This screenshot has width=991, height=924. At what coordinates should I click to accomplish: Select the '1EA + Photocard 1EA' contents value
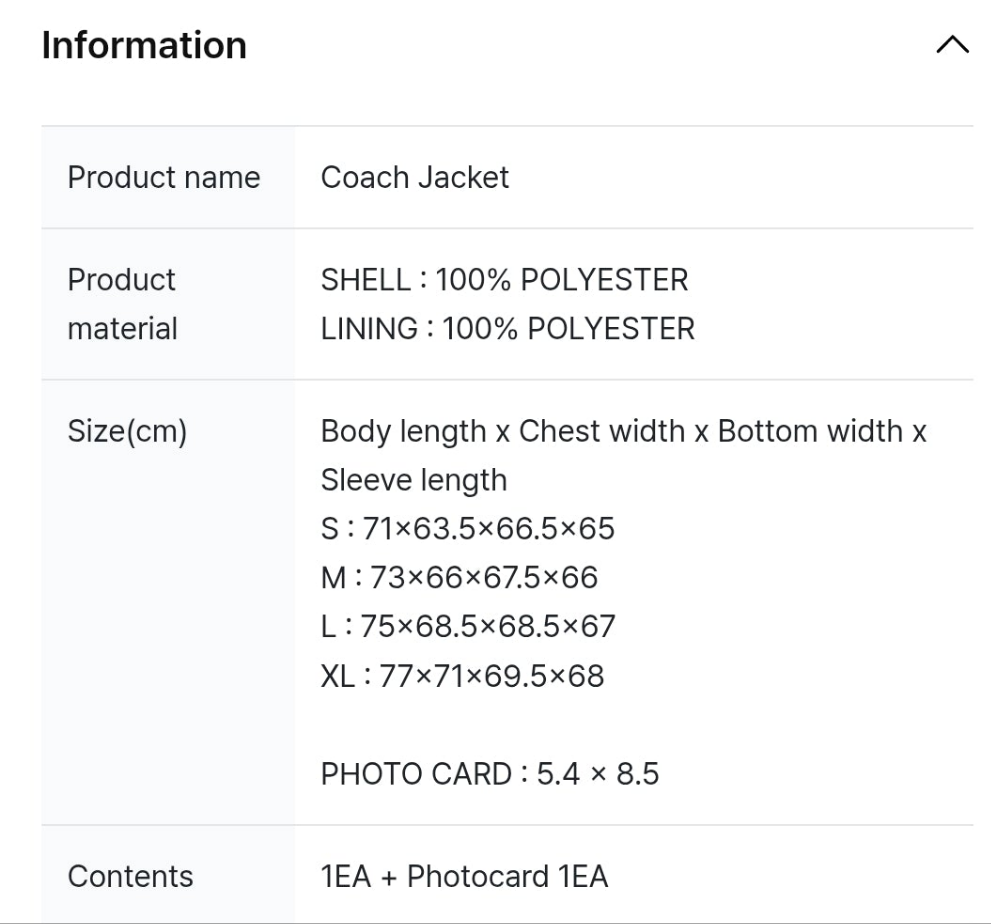464,876
